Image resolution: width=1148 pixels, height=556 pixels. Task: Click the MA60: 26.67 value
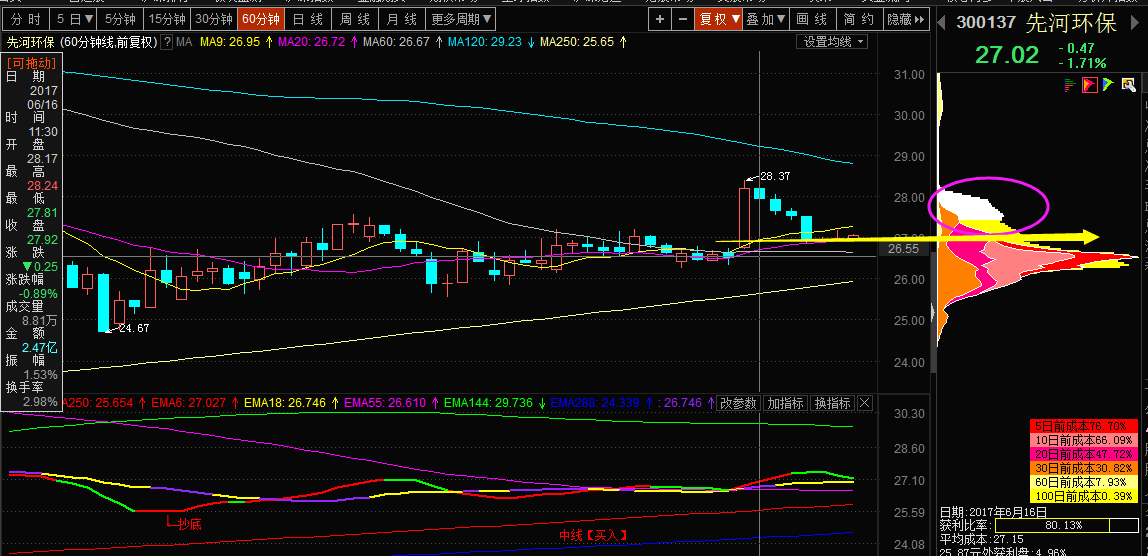tap(396, 42)
